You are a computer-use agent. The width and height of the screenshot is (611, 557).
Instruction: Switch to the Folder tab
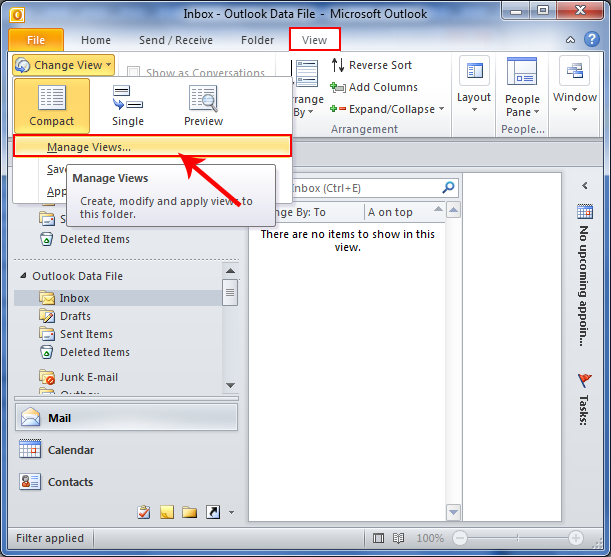(x=258, y=40)
